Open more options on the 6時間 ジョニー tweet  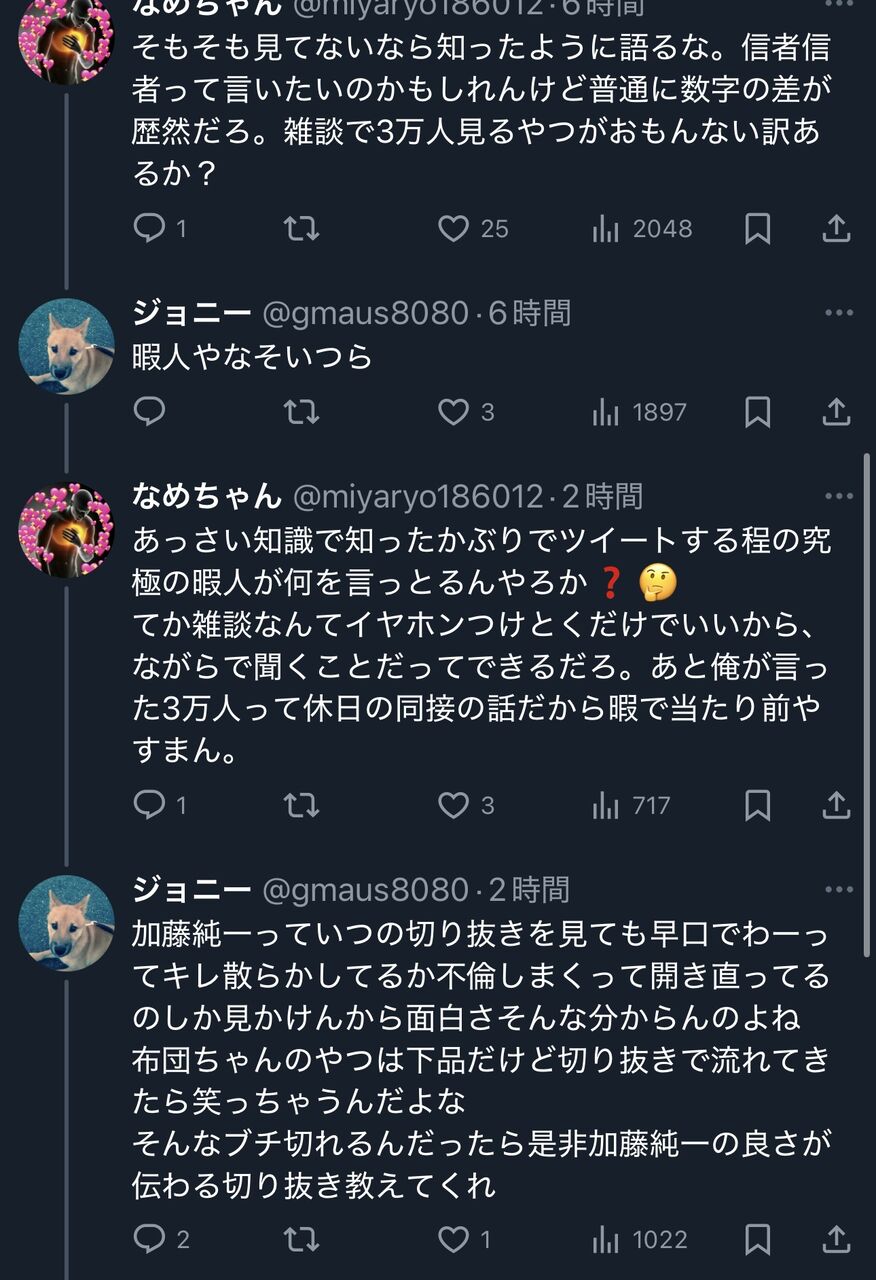point(839,313)
